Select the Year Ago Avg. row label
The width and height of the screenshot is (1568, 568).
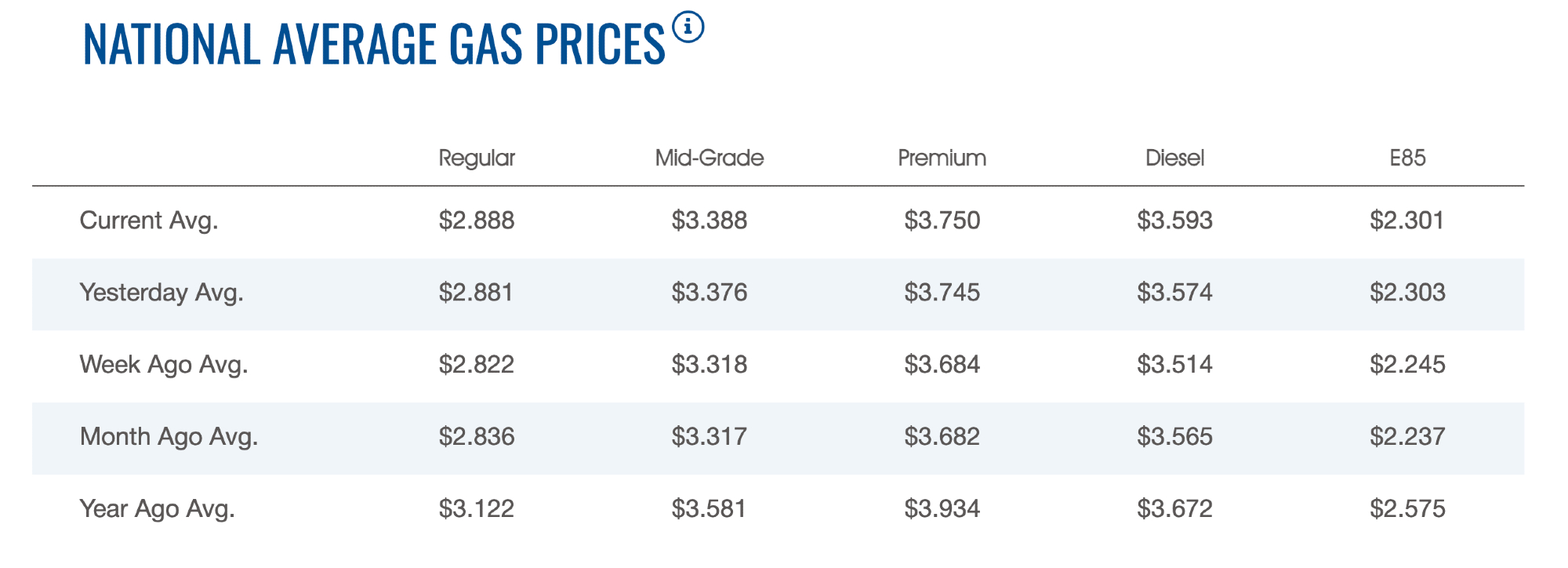coord(157,509)
